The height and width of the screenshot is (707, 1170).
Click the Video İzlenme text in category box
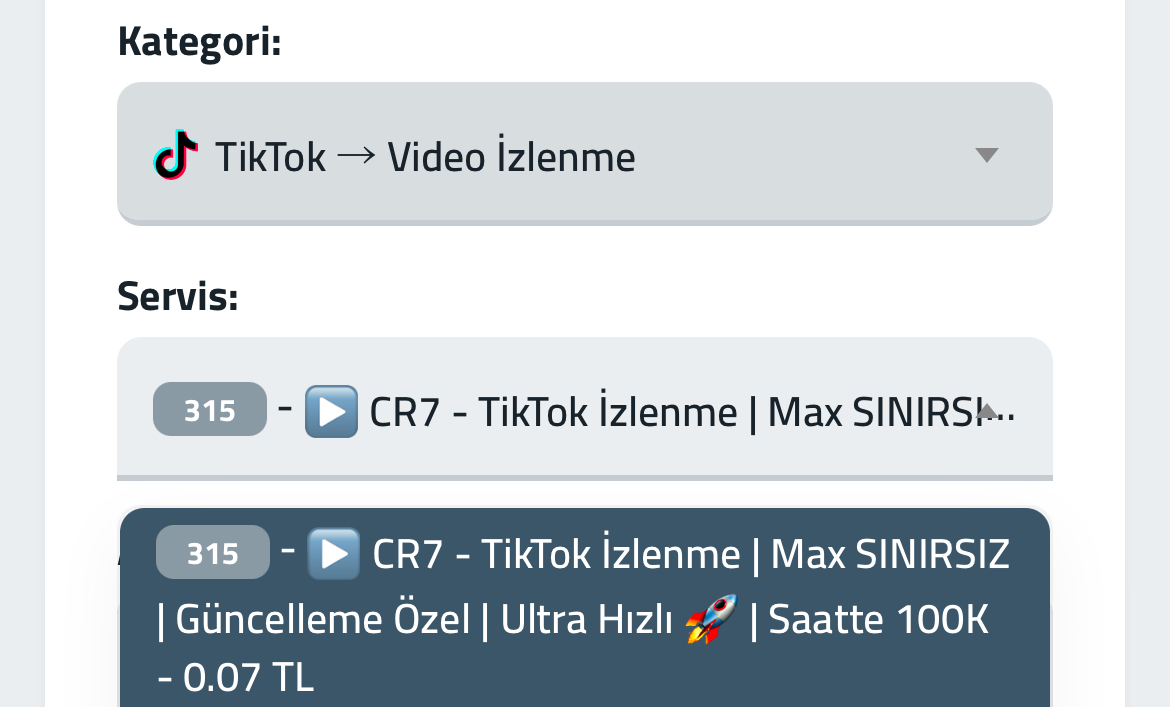[511, 157]
